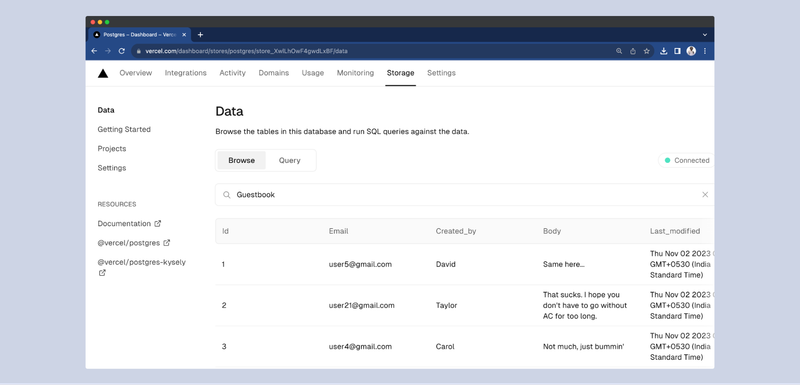Open a new browser tab with plus
The width and height of the screenshot is (800, 385).
(200, 35)
